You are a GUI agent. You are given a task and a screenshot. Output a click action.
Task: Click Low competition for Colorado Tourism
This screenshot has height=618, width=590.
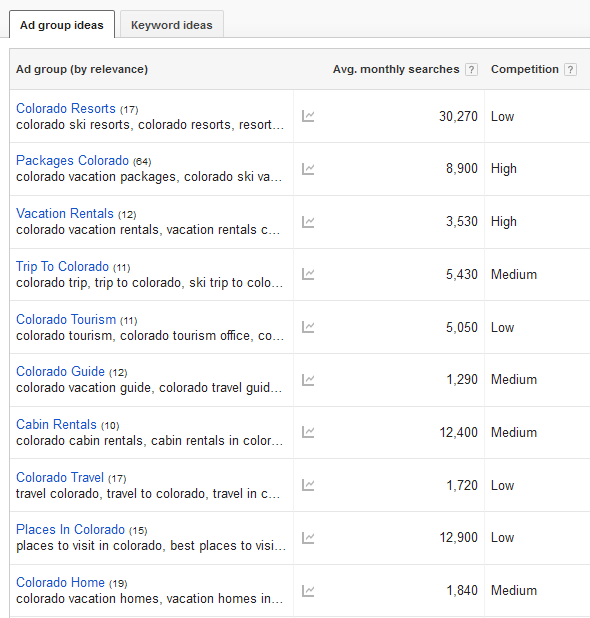pyautogui.click(x=502, y=327)
